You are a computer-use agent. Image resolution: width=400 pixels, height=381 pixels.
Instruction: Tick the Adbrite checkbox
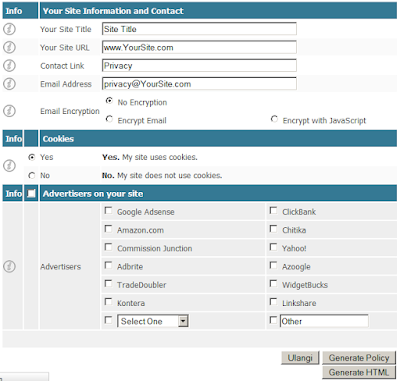pos(108,265)
